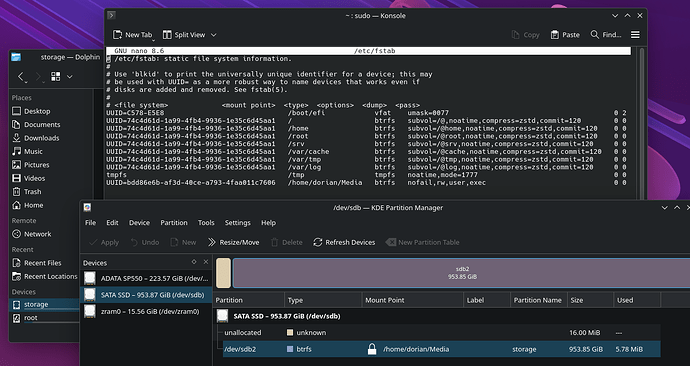The image size is (690, 366).
Task: Click small unallocated block in partition bar
Action: (x=223, y=273)
